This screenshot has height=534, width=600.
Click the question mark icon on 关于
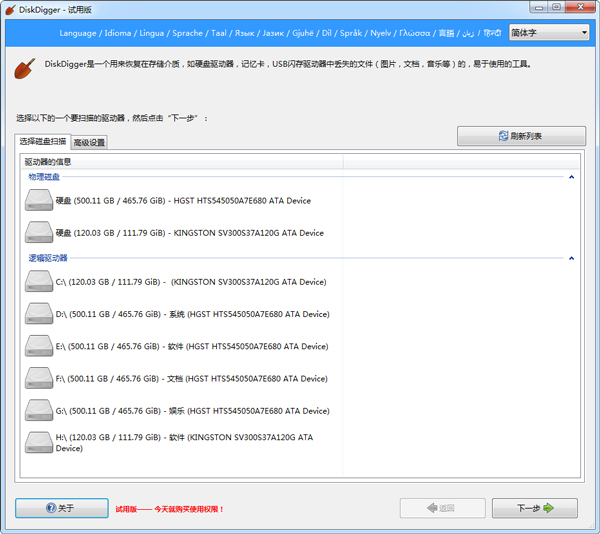(51, 508)
